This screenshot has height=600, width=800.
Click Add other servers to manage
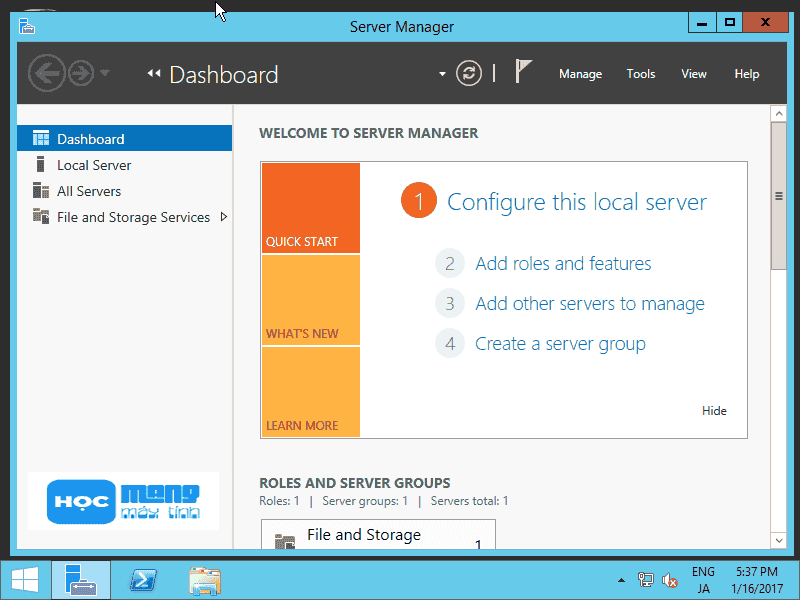590,304
